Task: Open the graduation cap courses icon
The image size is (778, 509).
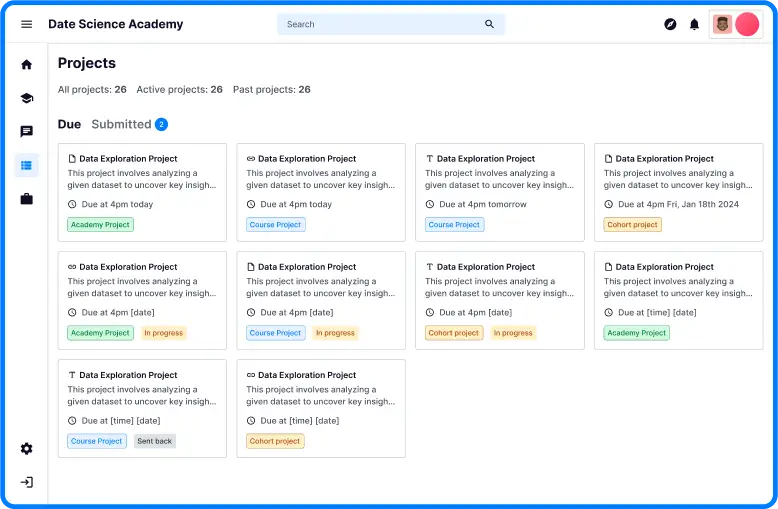Action: coord(26,98)
